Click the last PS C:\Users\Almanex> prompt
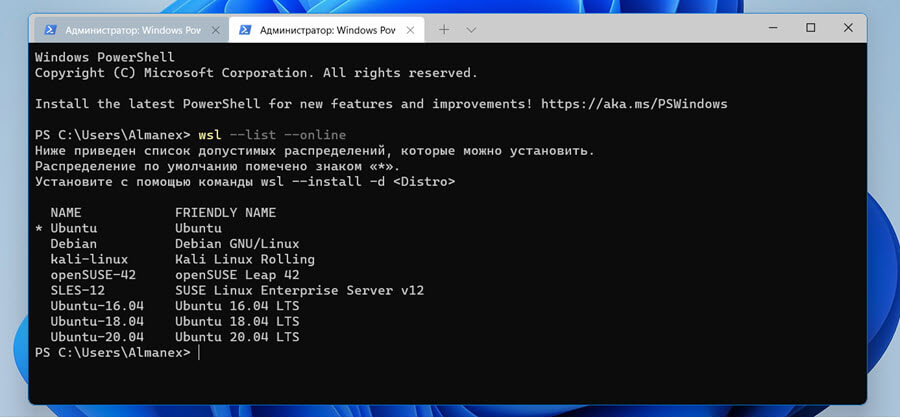The image size is (900, 418). pyautogui.click(x=112, y=353)
